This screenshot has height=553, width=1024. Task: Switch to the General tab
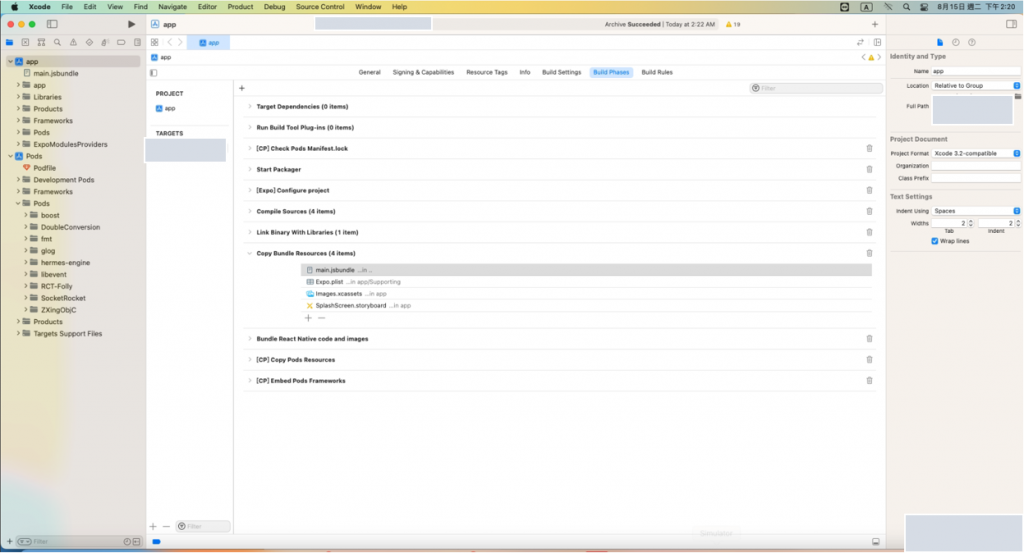(x=369, y=72)
